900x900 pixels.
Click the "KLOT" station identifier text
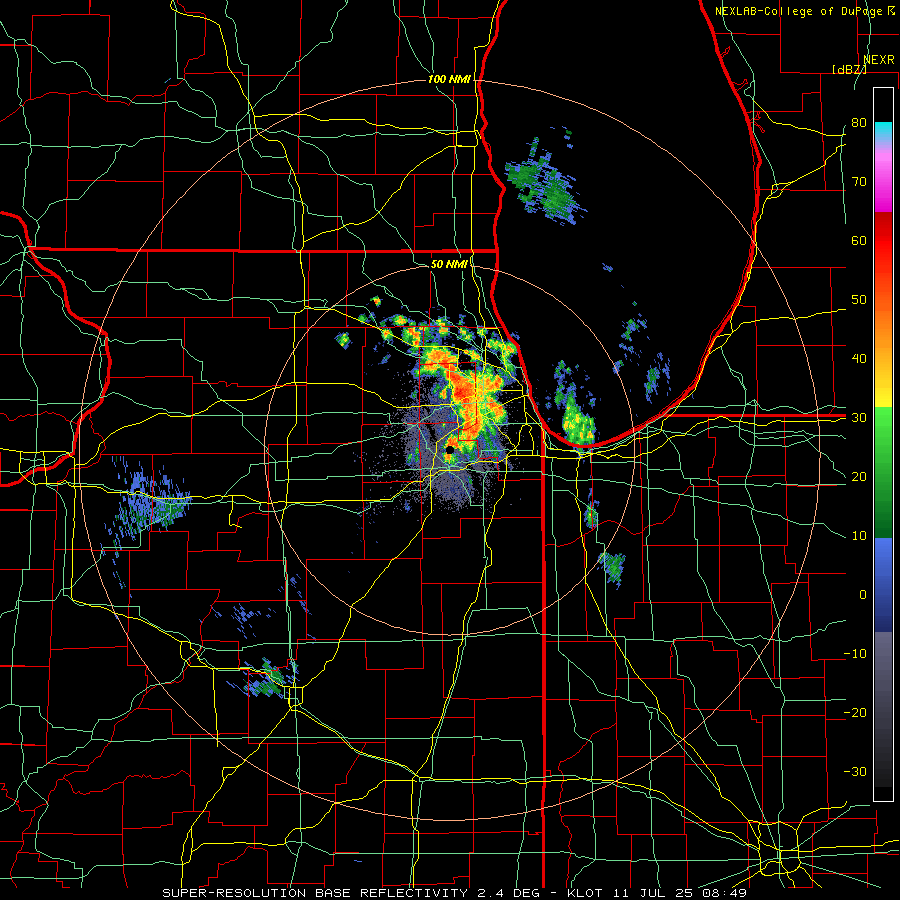[x=584, y=893]
